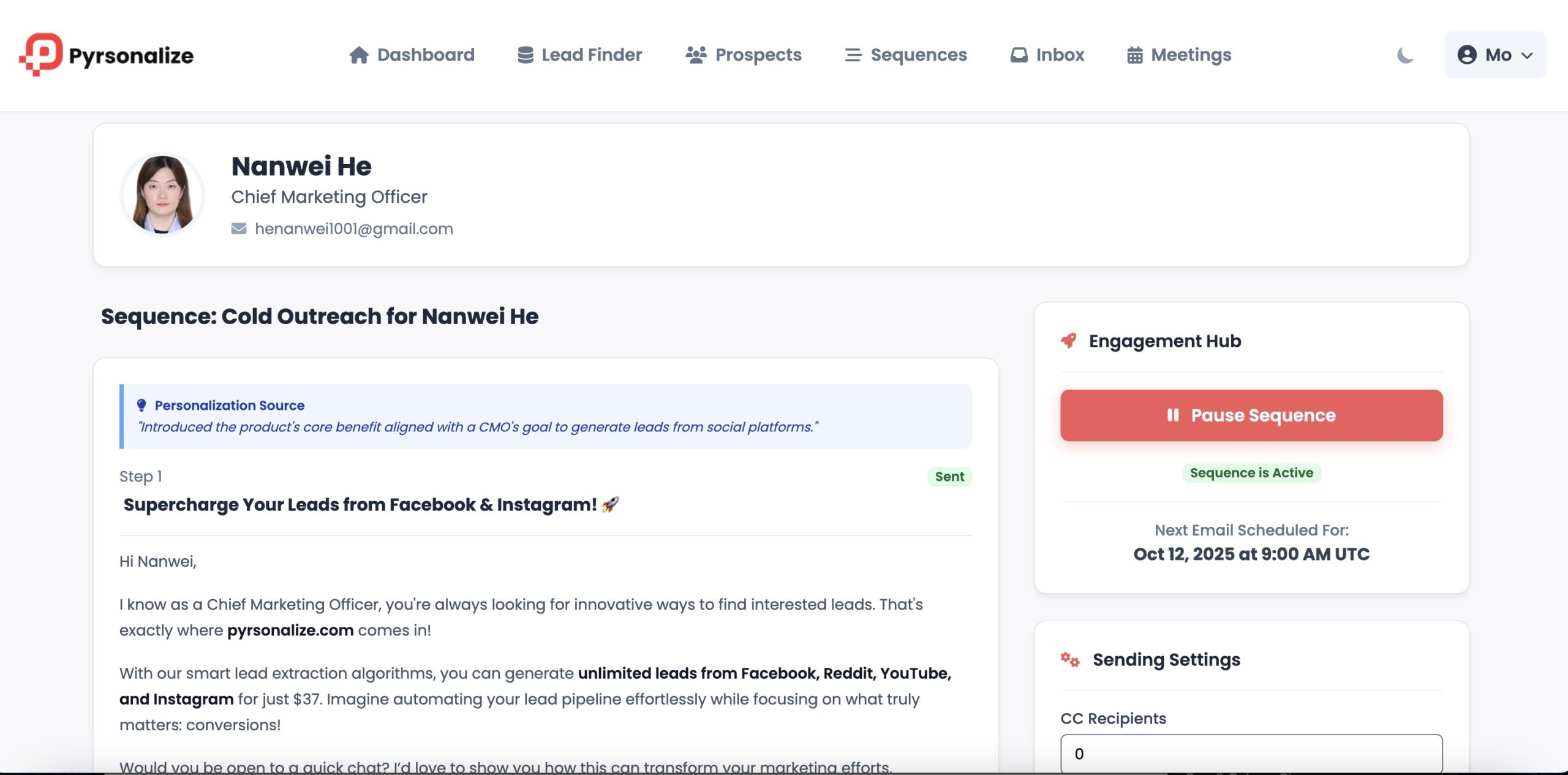Screen dimensions: 1568x775
Task: Click the envelope icon beside email address
Action: click(x=239, y=229)
